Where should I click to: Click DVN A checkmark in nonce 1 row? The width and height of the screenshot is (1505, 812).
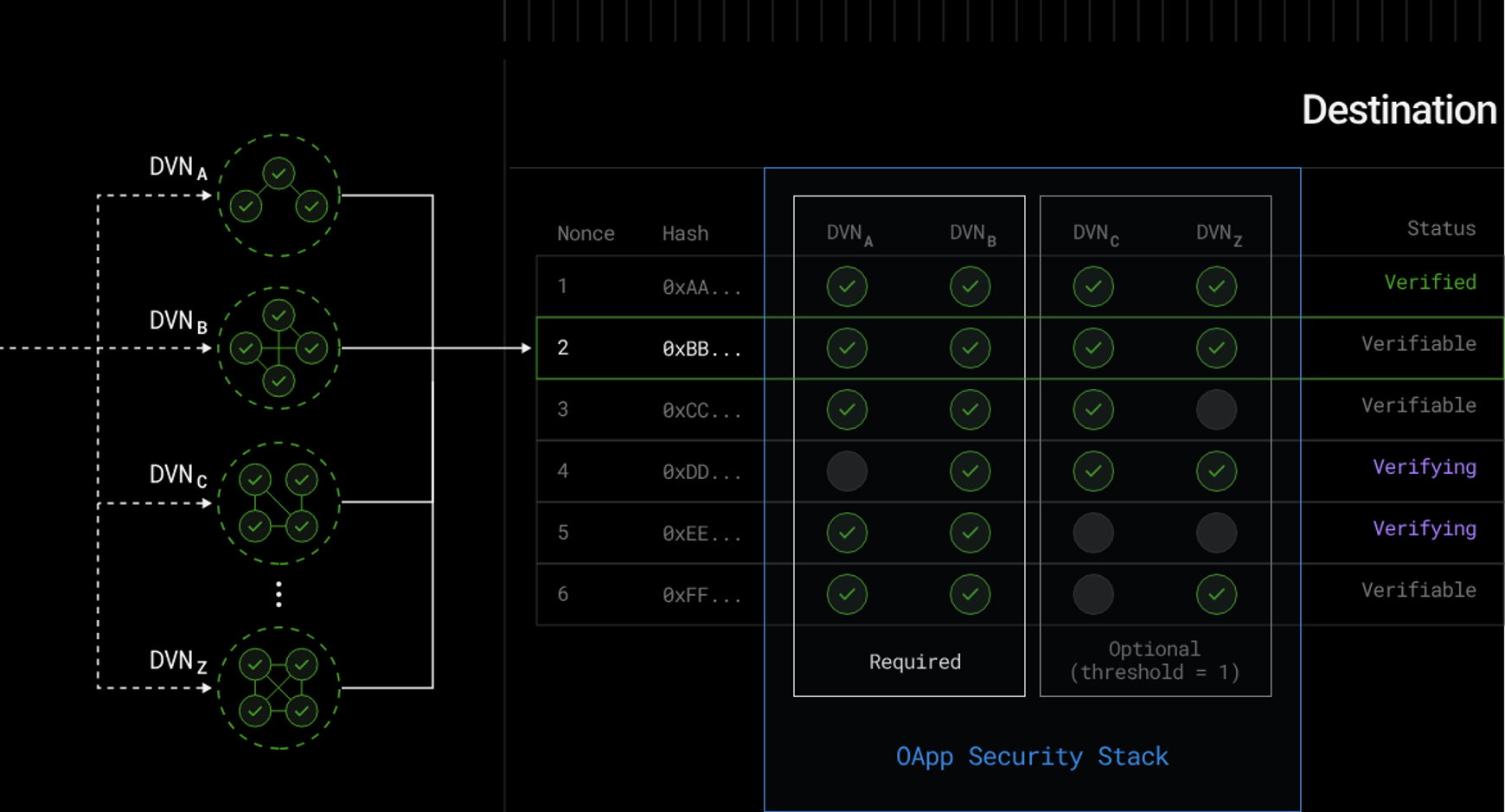847,286
